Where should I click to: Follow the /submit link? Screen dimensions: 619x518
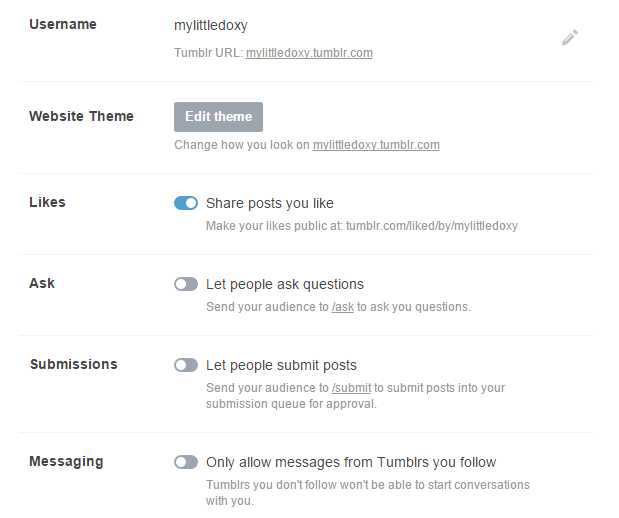click(352, 388)
